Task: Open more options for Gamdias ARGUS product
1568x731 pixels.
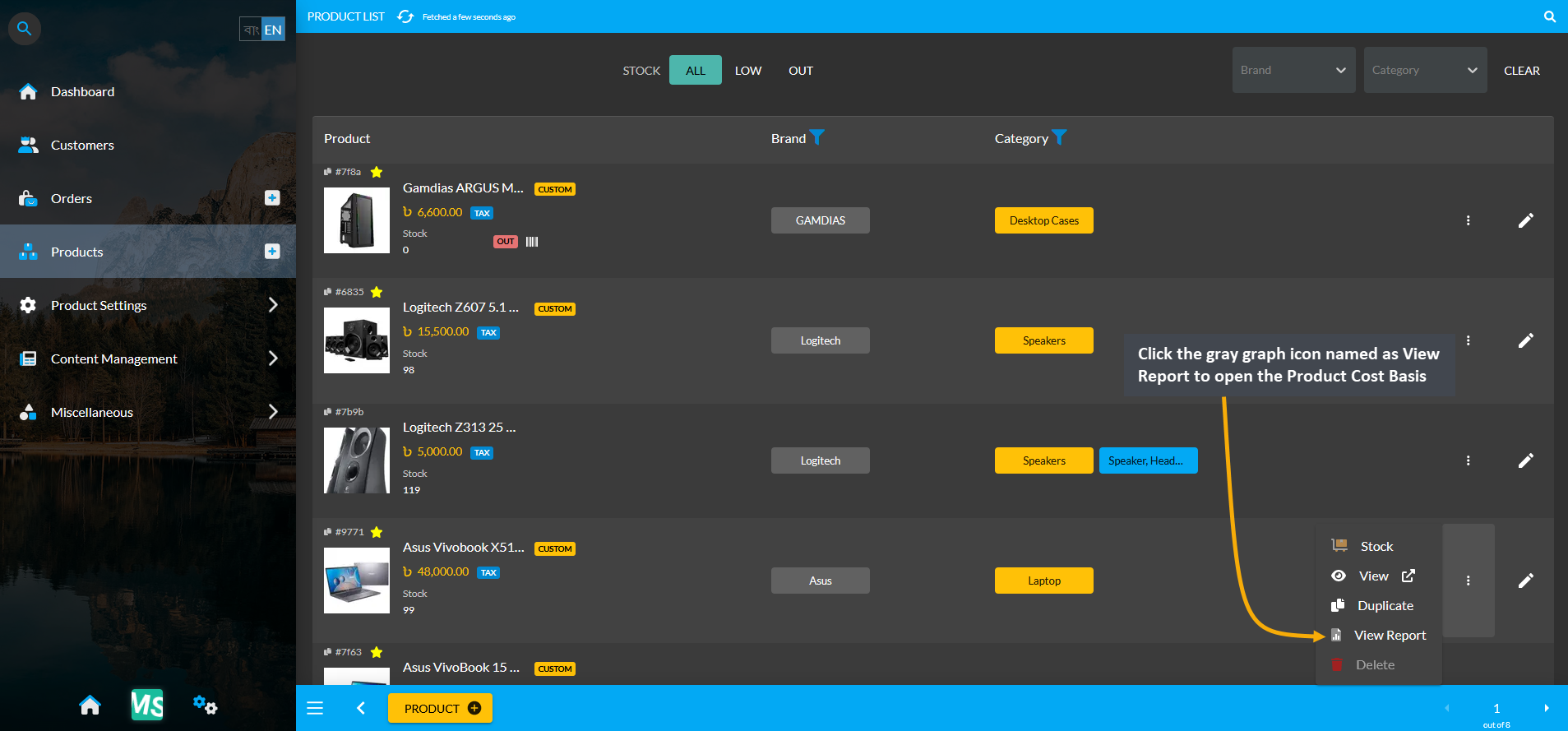Action: click(1468, 220)
